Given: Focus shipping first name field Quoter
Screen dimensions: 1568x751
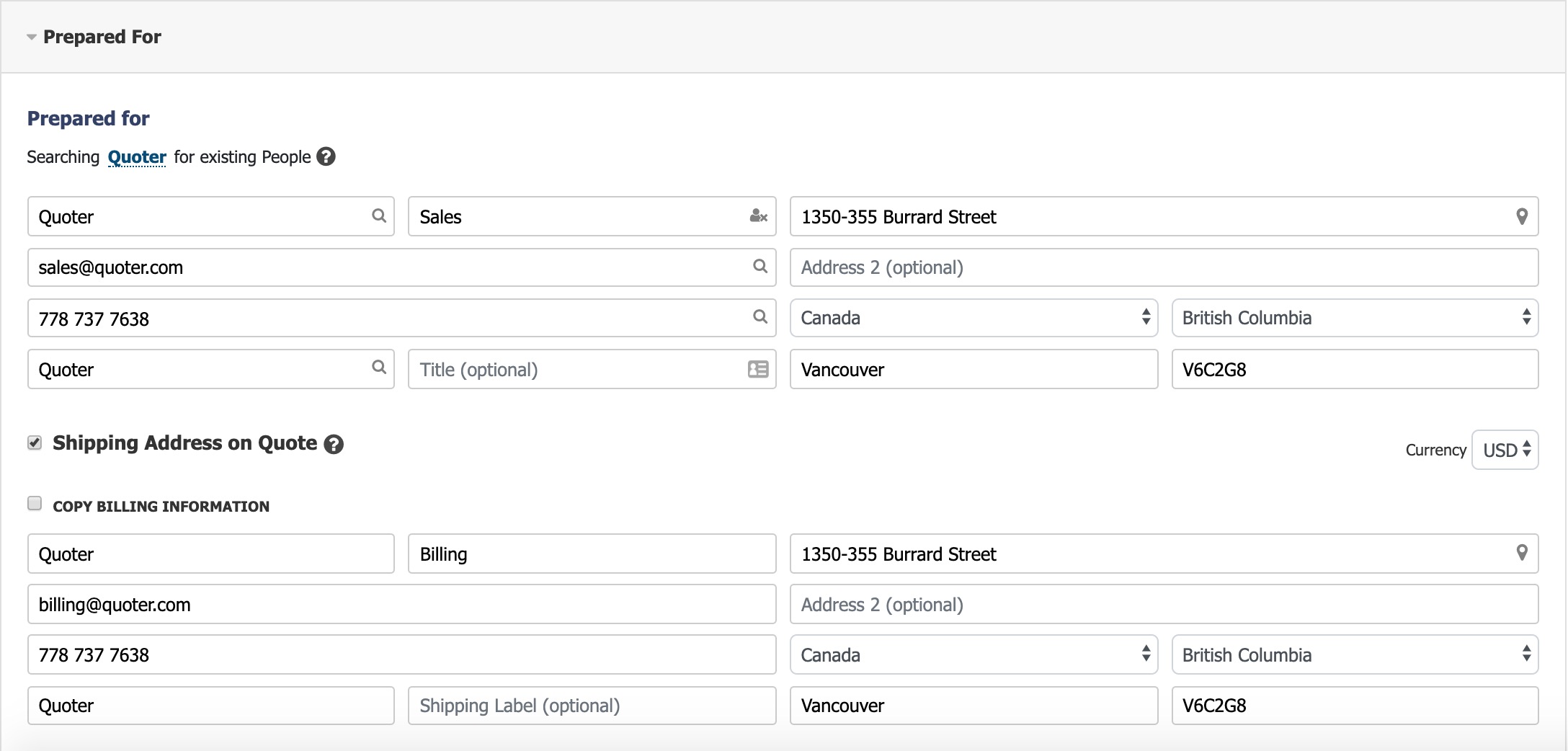Looking at the screenshot, I should click(x=211, y=554).
